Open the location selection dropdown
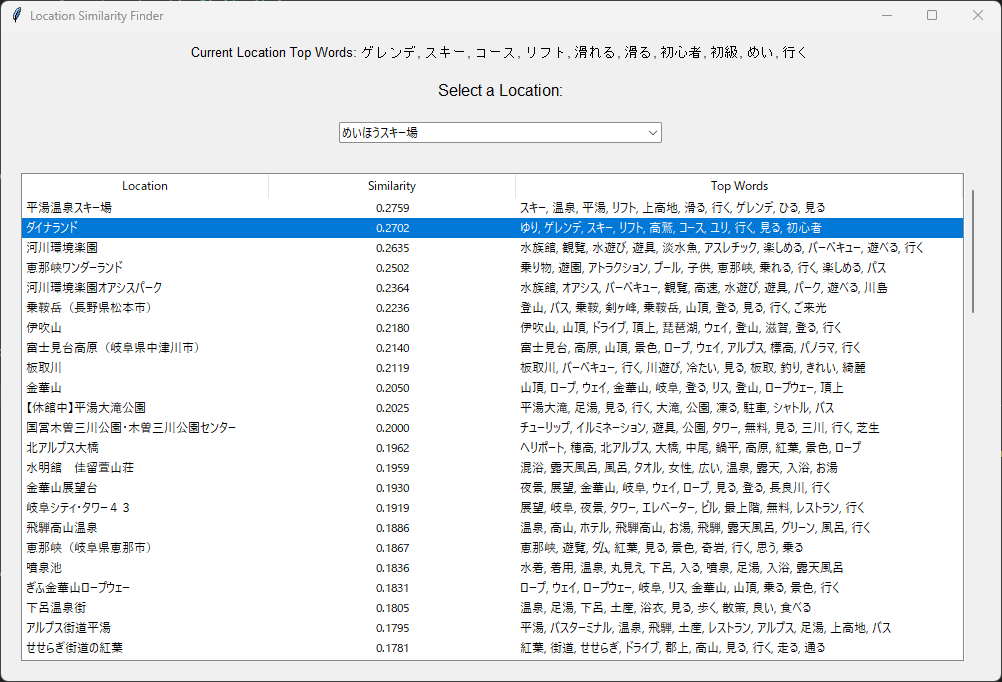The height and width of the screenshot is (682, 1002). coord(653,132)
